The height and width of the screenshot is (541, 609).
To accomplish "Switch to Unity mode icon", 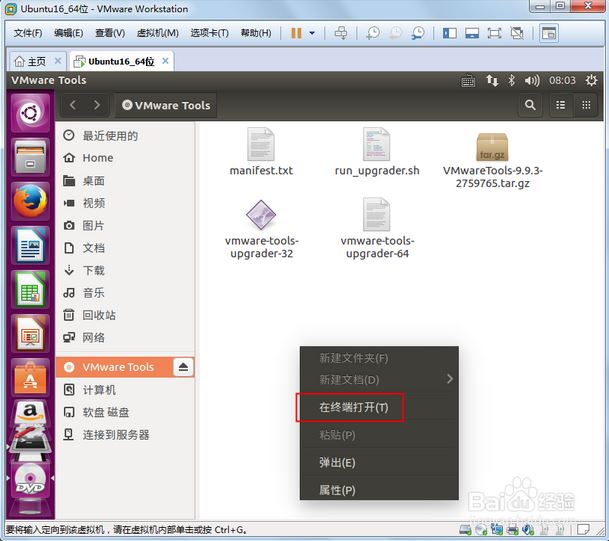I will click(x=517, y=33).
